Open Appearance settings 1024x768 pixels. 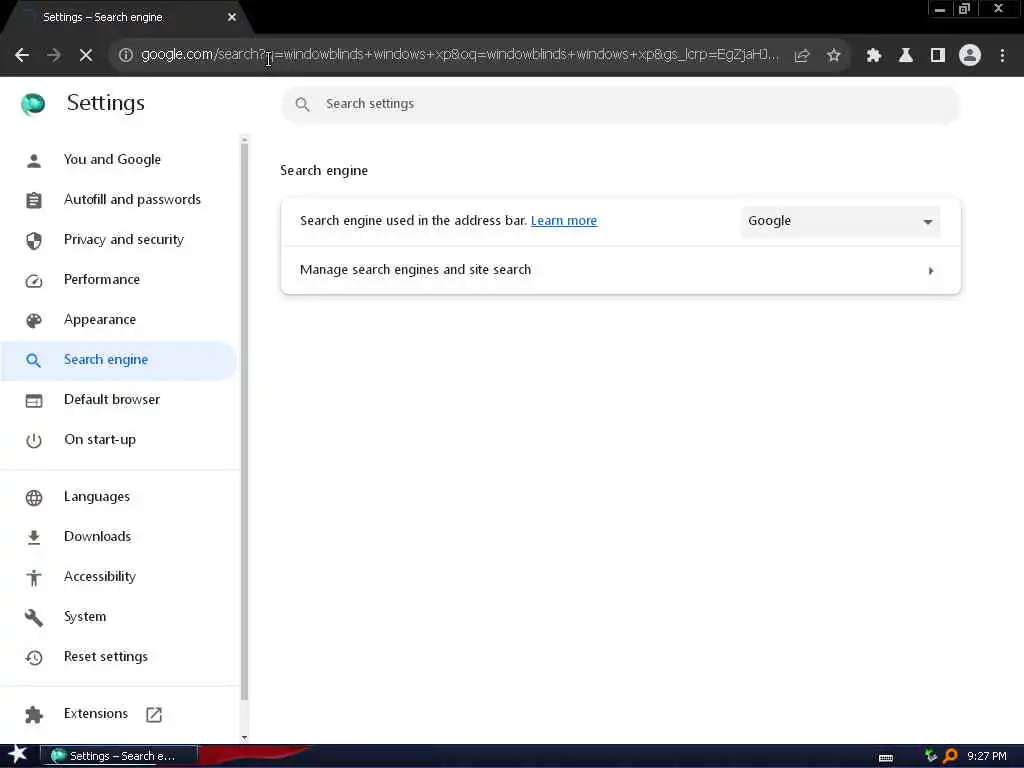(x=100, y=319)
